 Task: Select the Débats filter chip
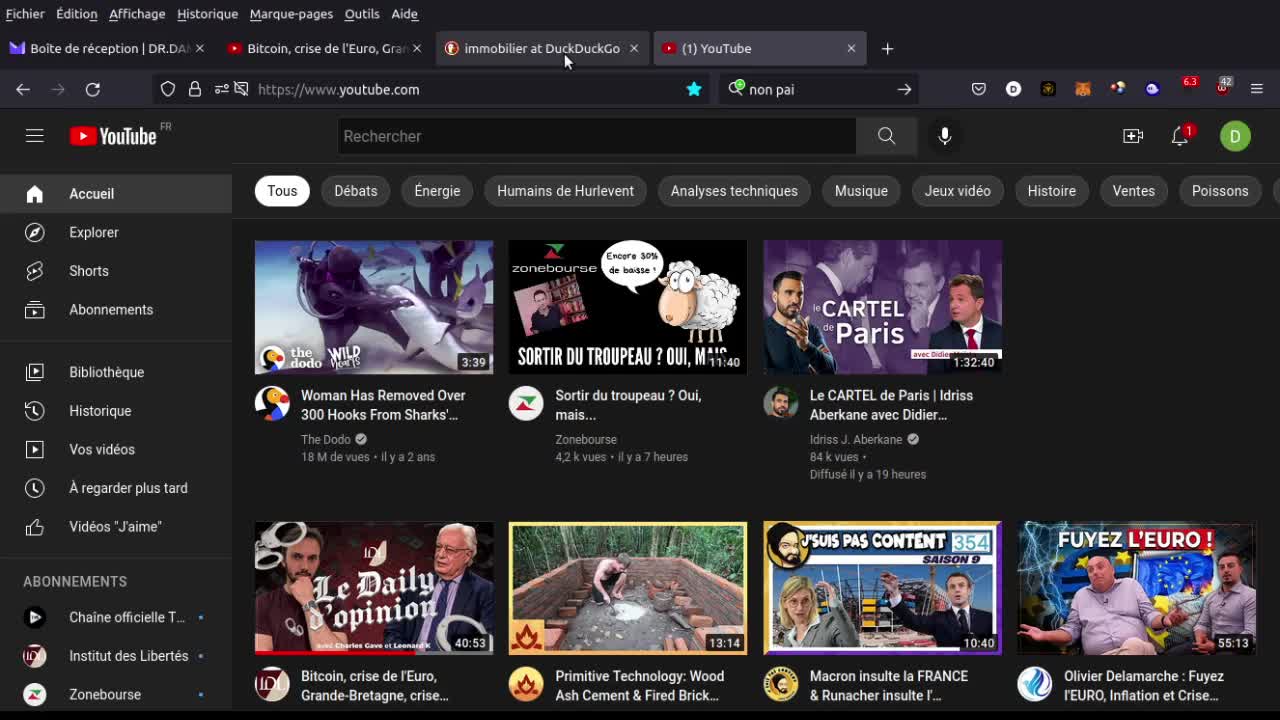click(356, 191)
